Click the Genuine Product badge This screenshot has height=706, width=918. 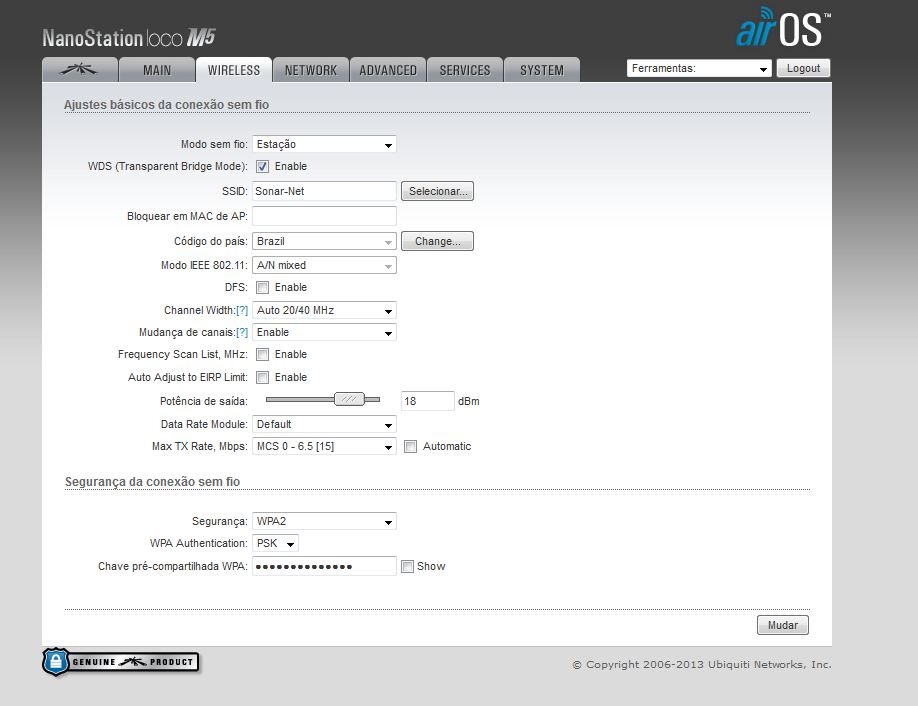pos(121,662)
